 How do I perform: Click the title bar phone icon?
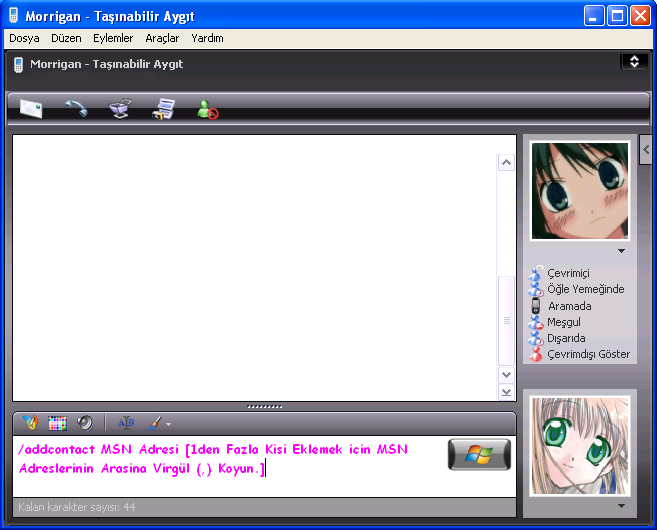tap(13, 15)
